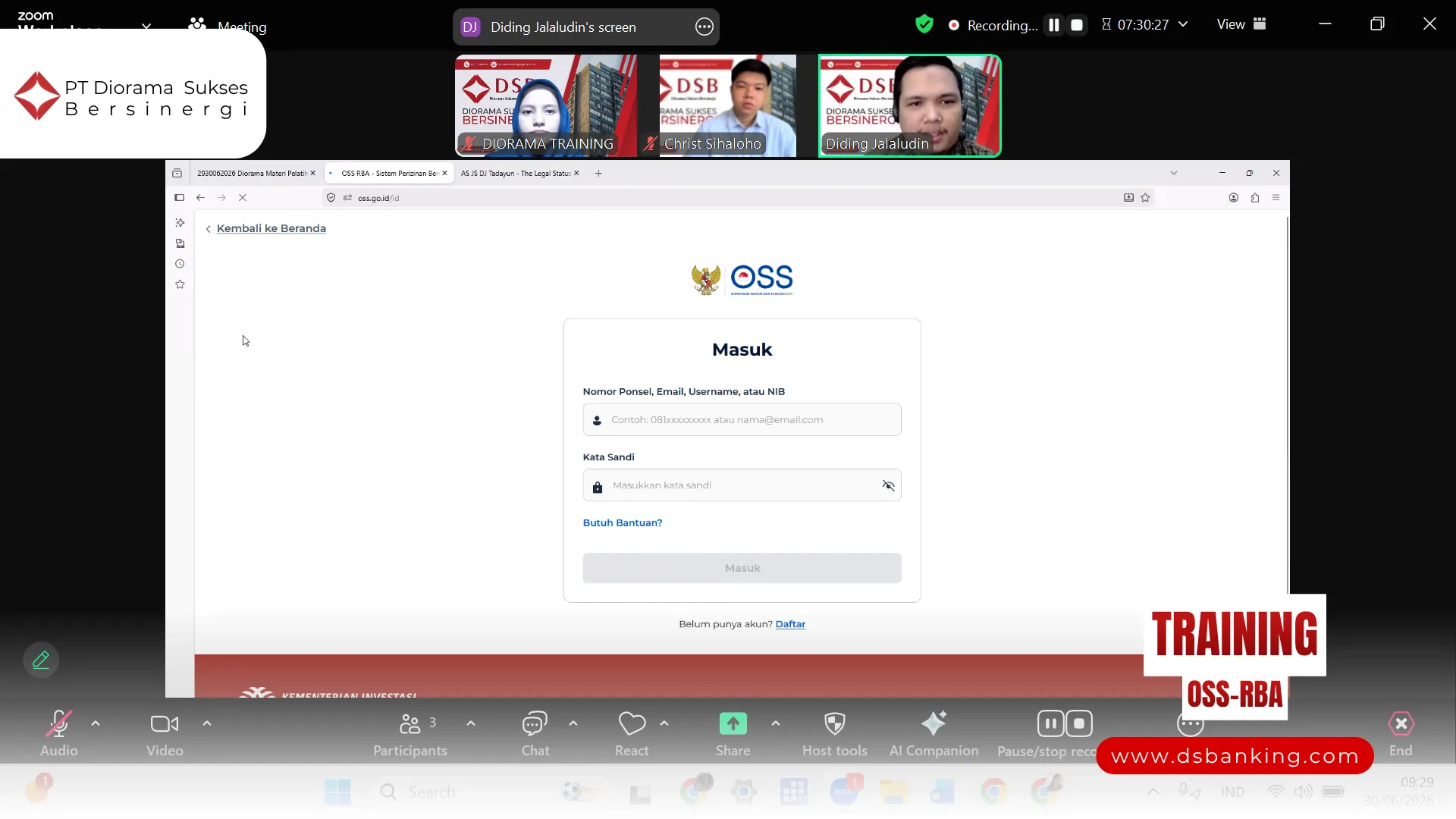Open browser extensions icon

1255,197
